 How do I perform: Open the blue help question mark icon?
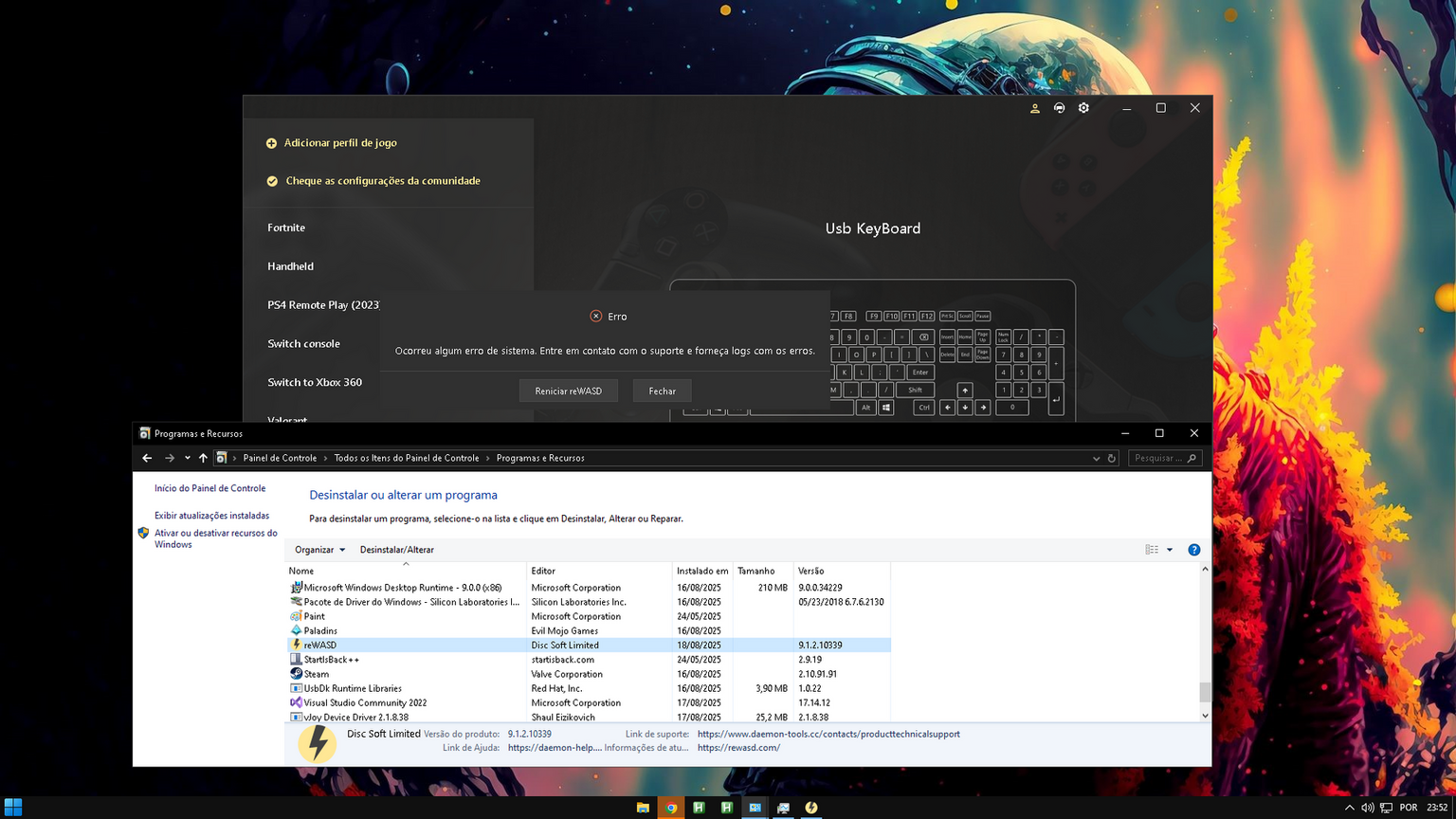(1194, 550)
